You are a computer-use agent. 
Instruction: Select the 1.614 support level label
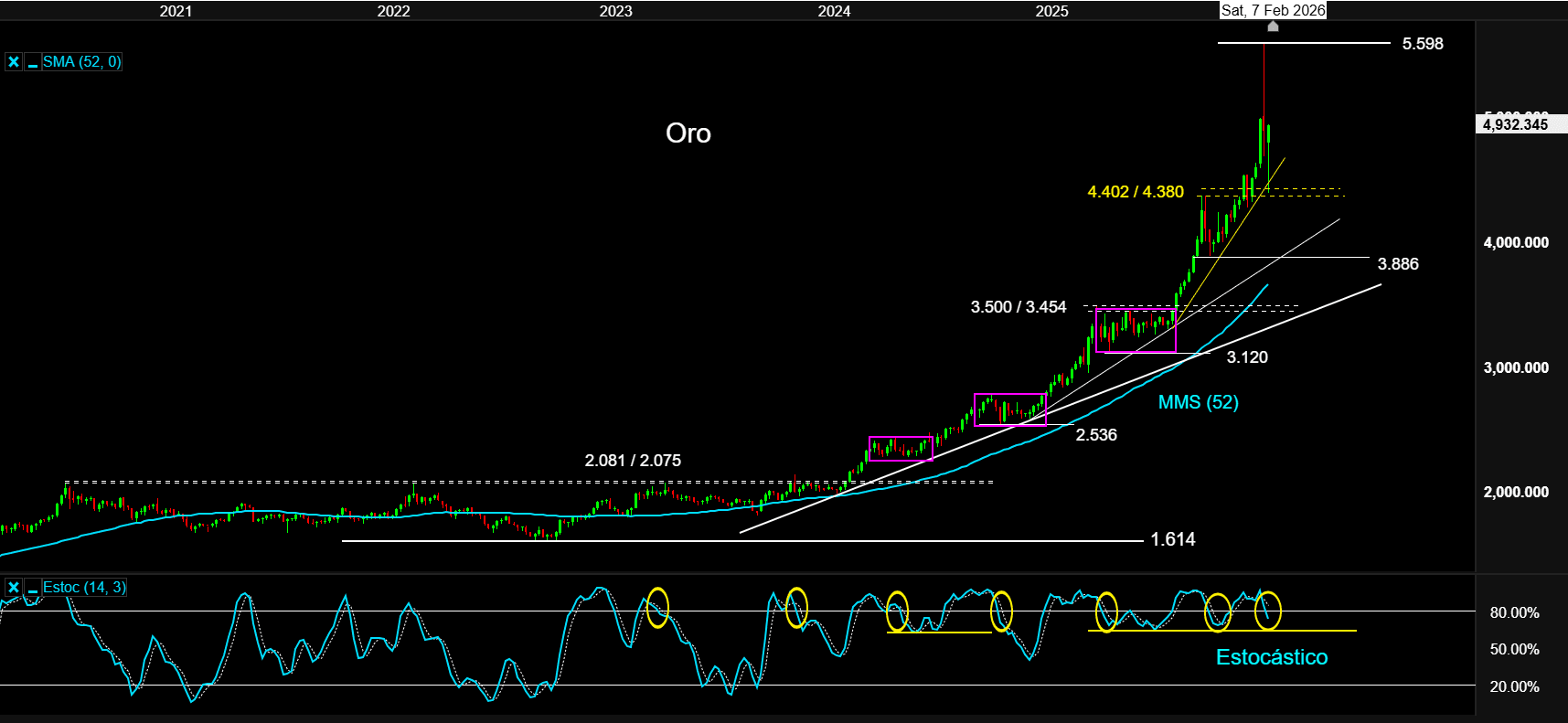(x=1173, y=539)
